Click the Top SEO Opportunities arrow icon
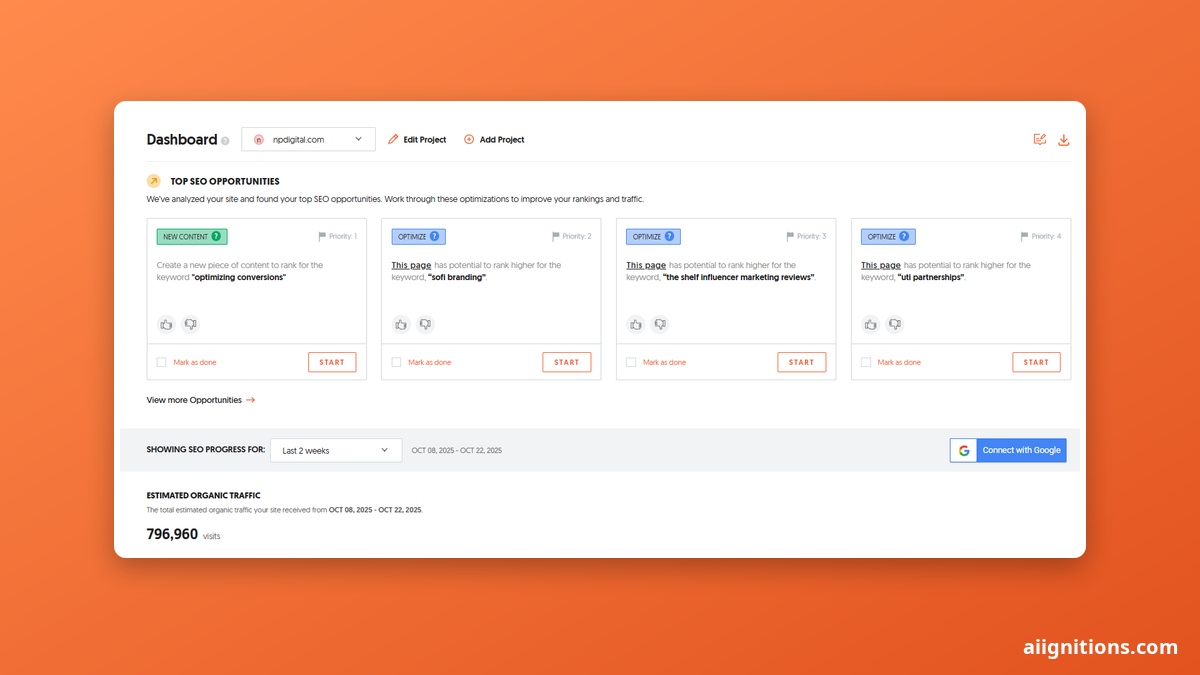The height and width of the screenshot is (675, 1200). (x=154, y=181)
